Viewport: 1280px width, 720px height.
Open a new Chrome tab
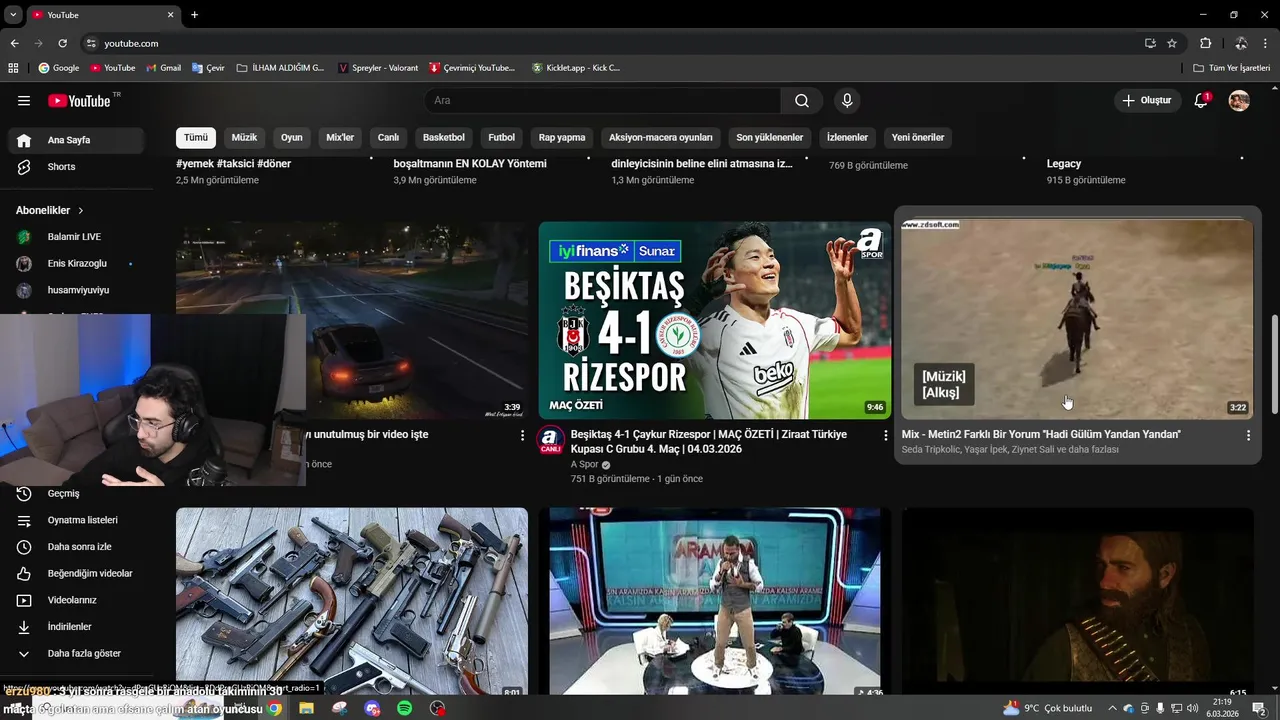point(194,15)
